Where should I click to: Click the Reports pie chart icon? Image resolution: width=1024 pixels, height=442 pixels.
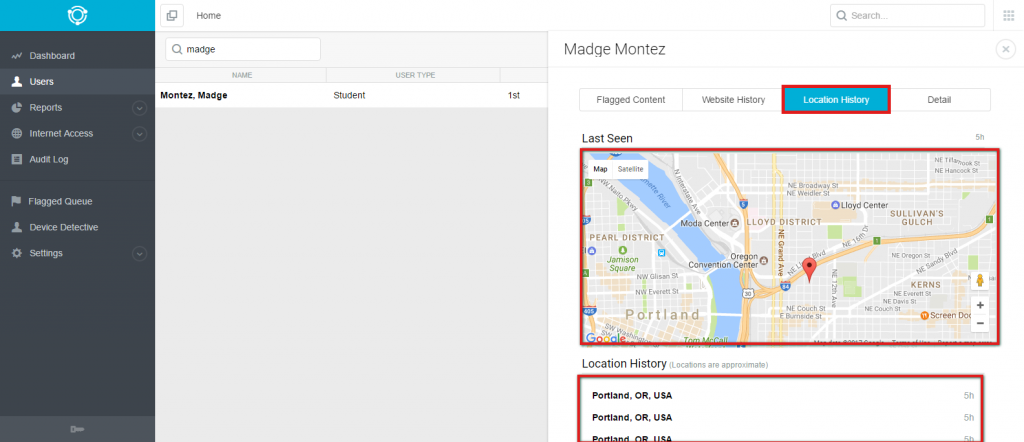tap(17, 108)
